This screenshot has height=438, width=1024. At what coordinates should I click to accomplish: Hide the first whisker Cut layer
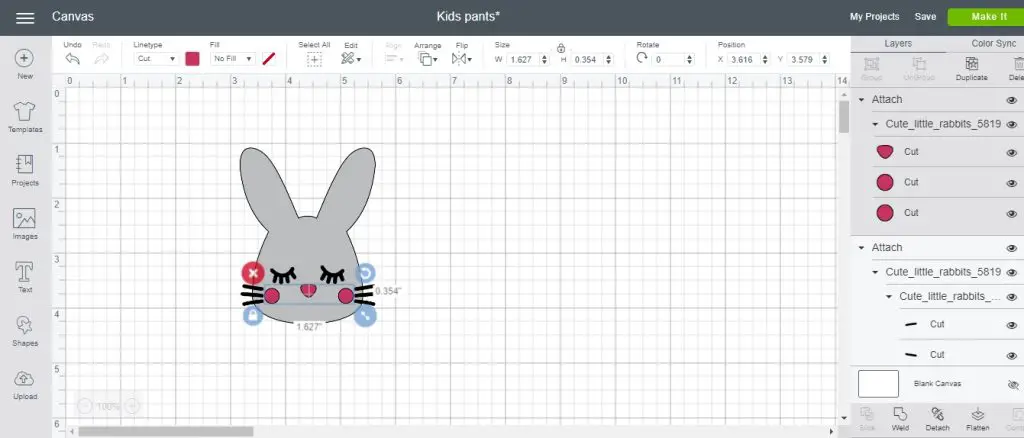[1012, 325]
